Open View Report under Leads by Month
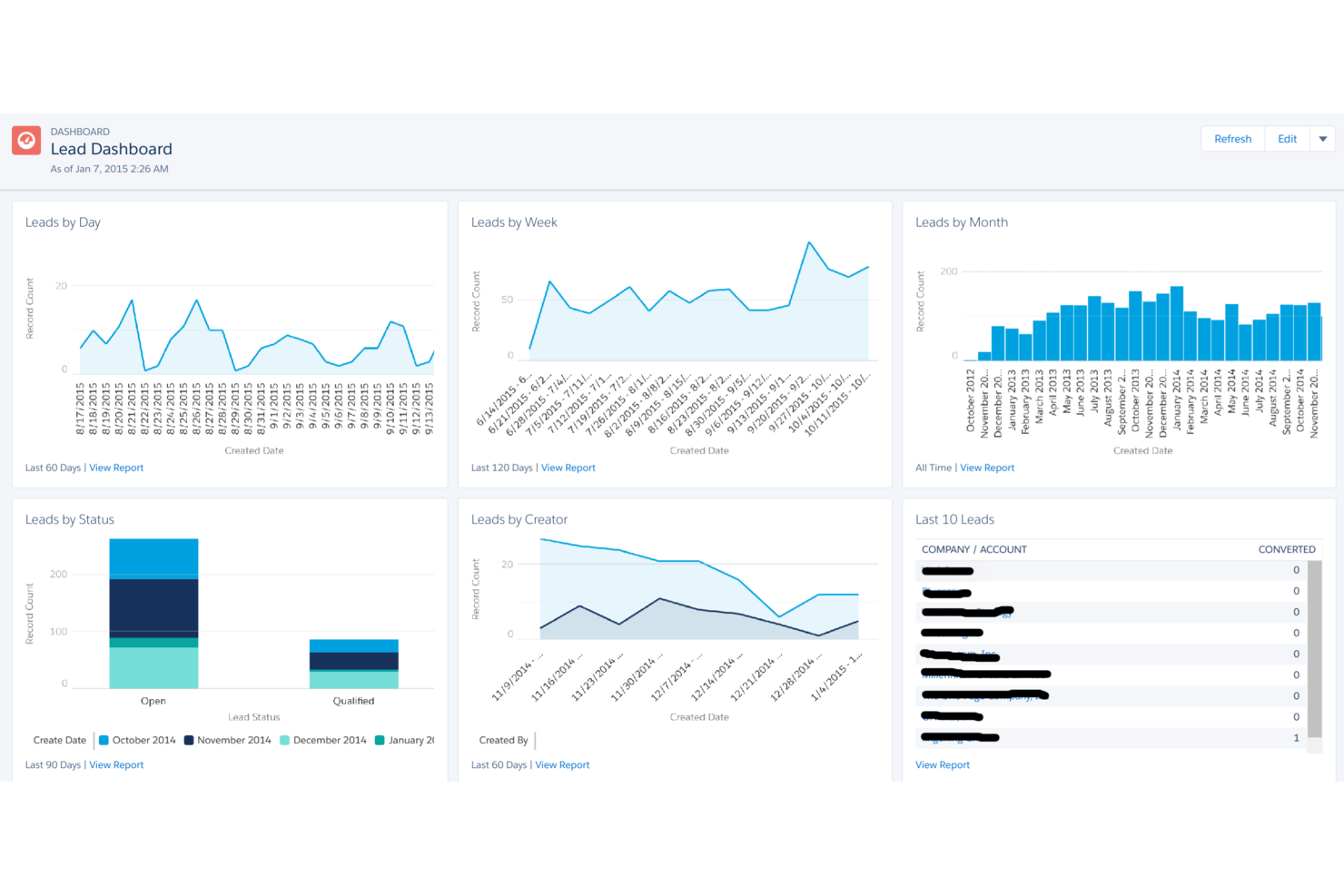 [x=987, y=468]
